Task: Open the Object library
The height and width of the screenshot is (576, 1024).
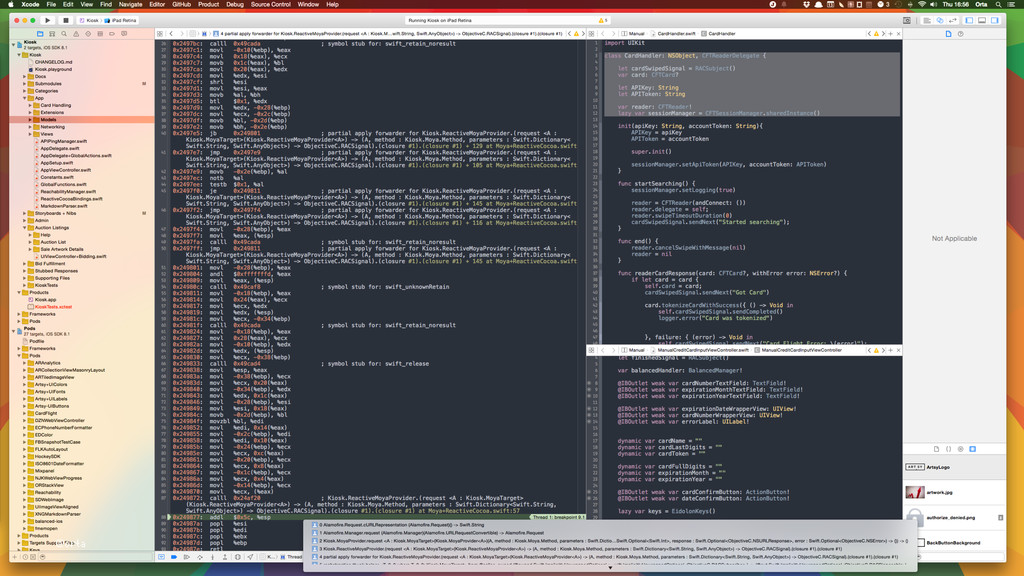Action: tap(961, 449)
